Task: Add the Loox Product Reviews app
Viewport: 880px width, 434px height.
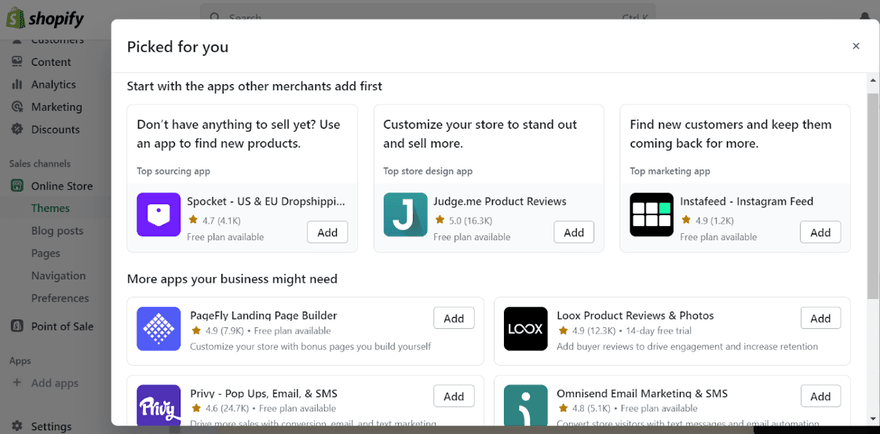Action: coord(820,319)
